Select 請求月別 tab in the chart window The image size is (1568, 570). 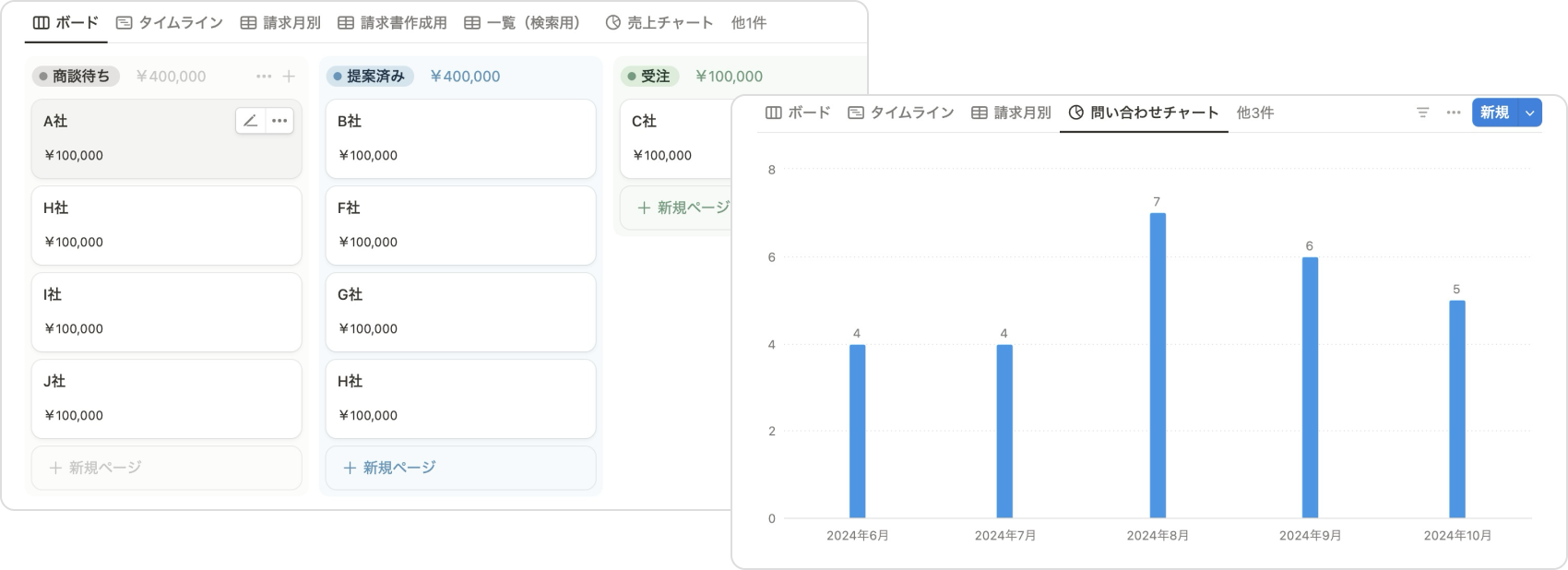click(x=1011, y=113)
